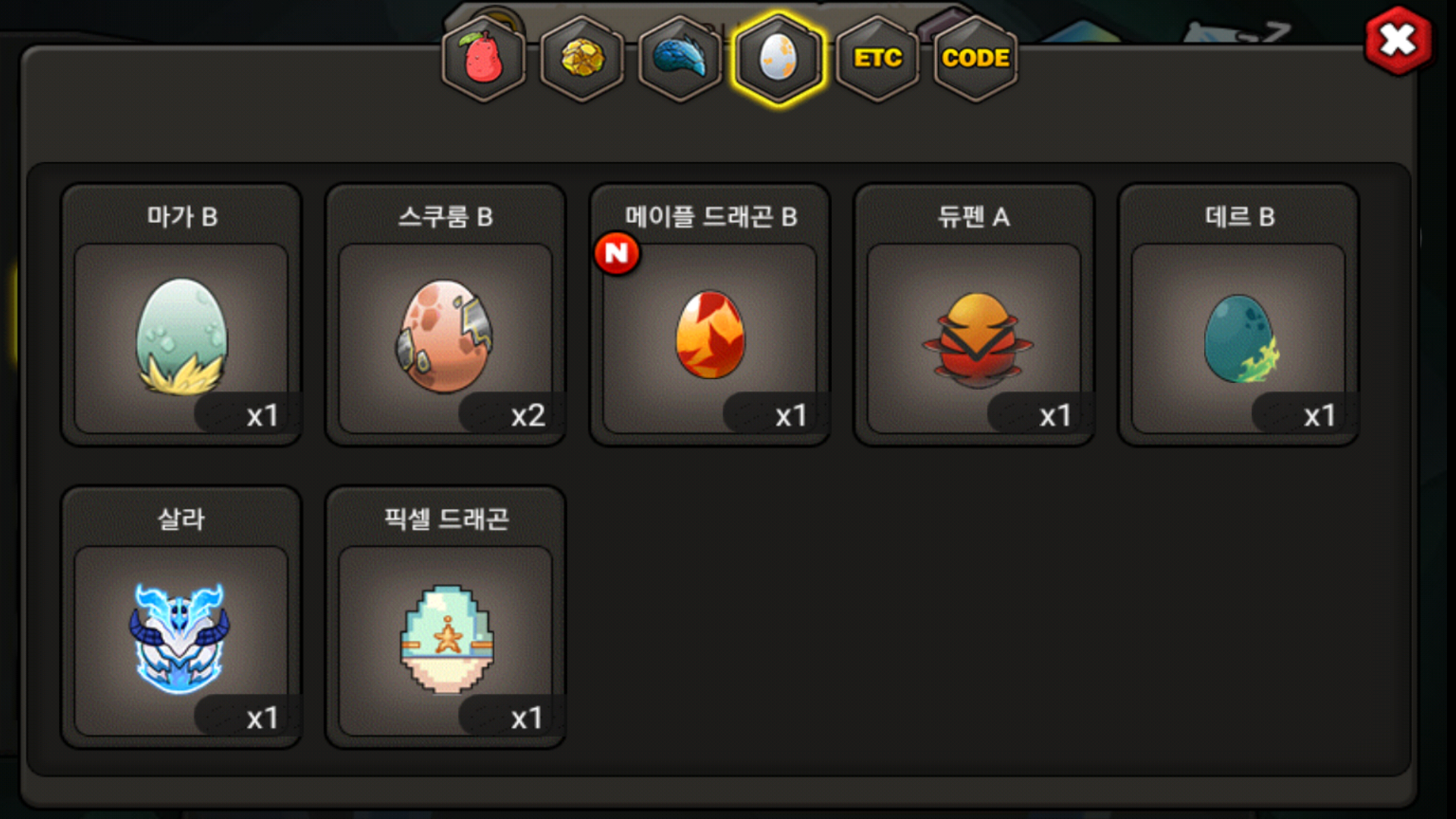Click the 메이플 드래곤 B item title
The height and width of the screenshot is (819, 1456).
click(x=711, y=217)
